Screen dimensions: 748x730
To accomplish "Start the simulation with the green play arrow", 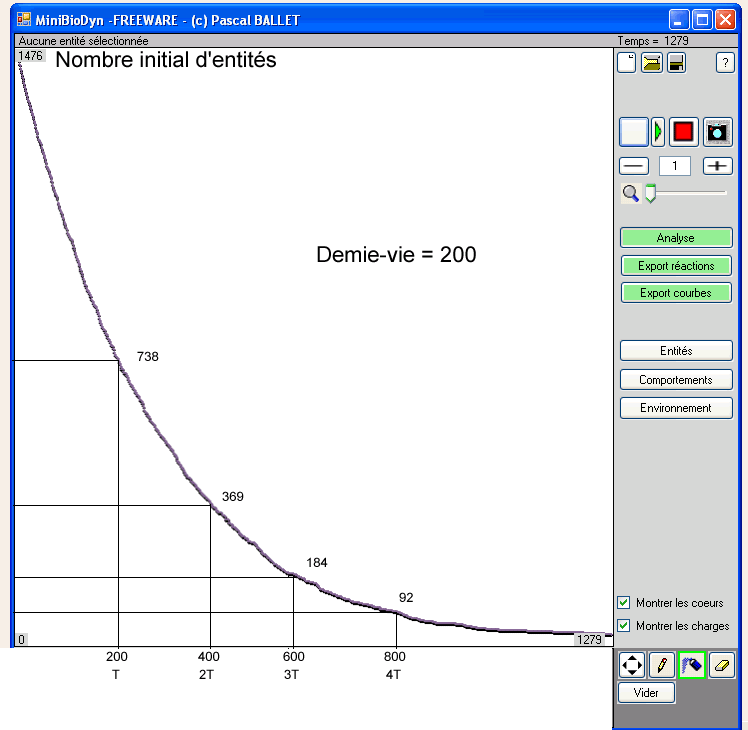I will [x=658, y=131].
